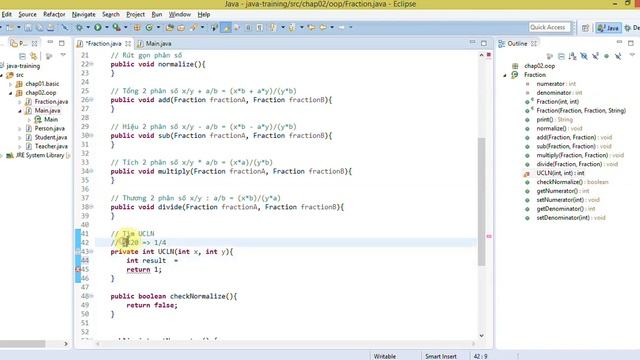The image size is (640, 360).
Task: Open the Run button dropdown arrow
Action: (107, 28)
